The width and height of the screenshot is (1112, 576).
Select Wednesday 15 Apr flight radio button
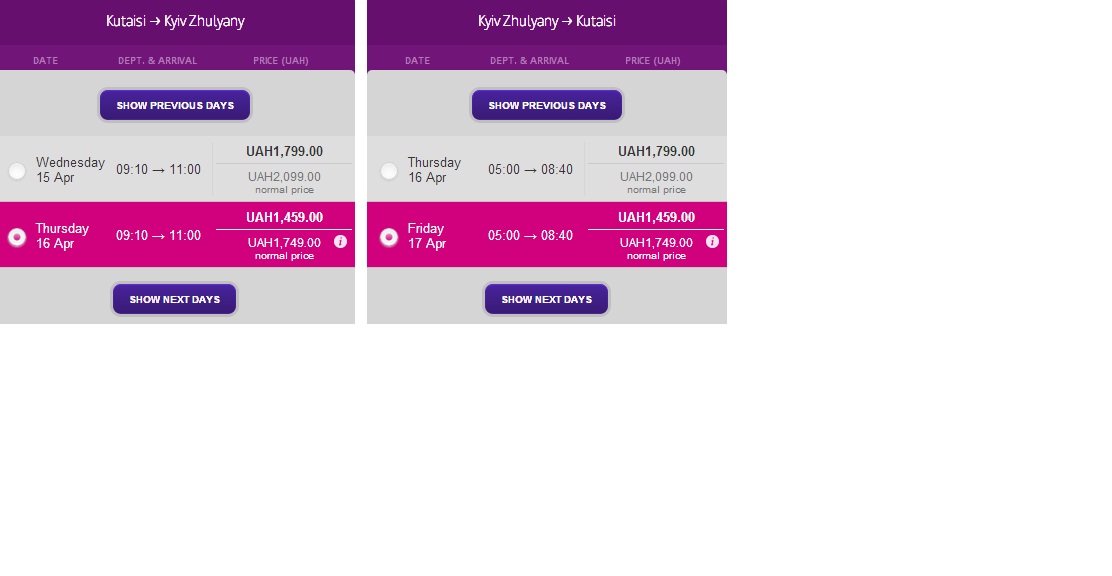(x=17, y=171)
